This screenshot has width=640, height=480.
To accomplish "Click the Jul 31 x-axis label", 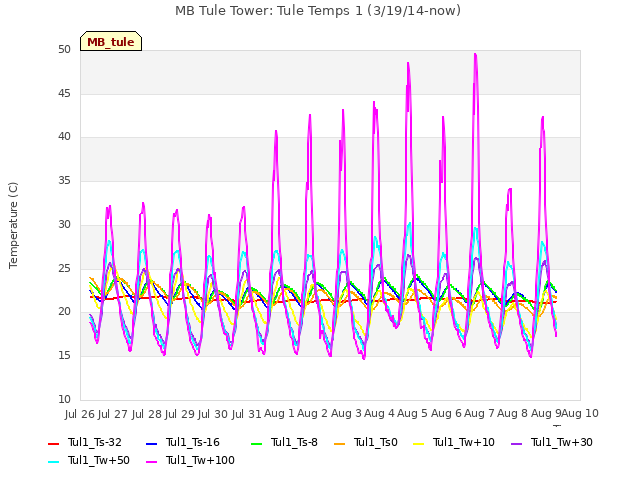I will [247, 414].
